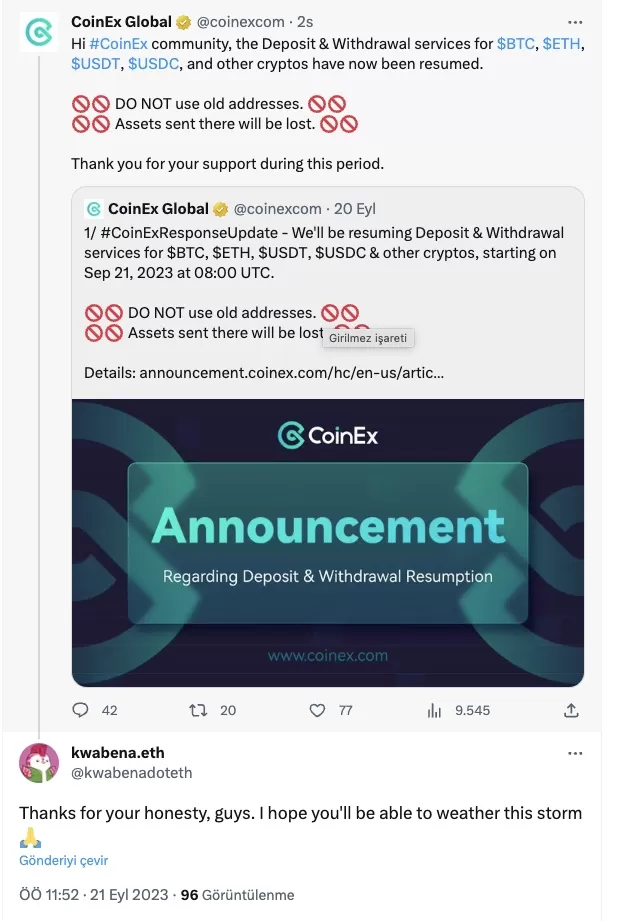Click the share upload icon
Image resolution: width=618 pixels, height=921 pixels.
pyautogui.click(x=571, y=710)
